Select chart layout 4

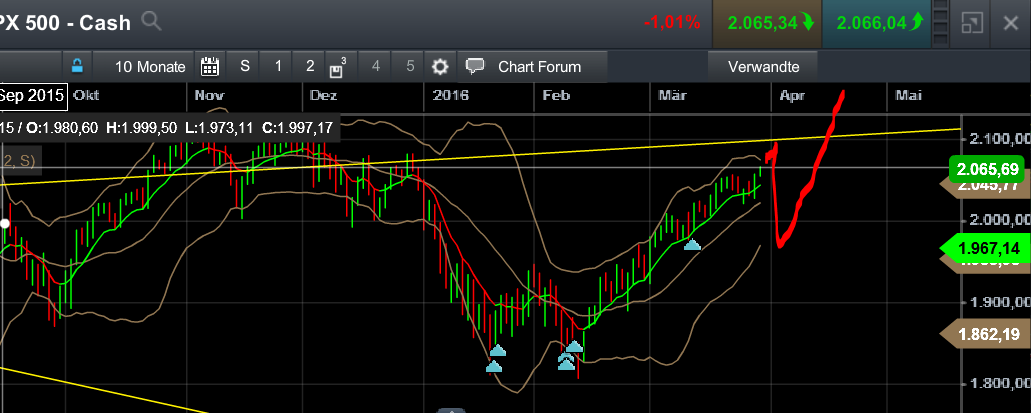pyautogui.click(x=375, y=66)
